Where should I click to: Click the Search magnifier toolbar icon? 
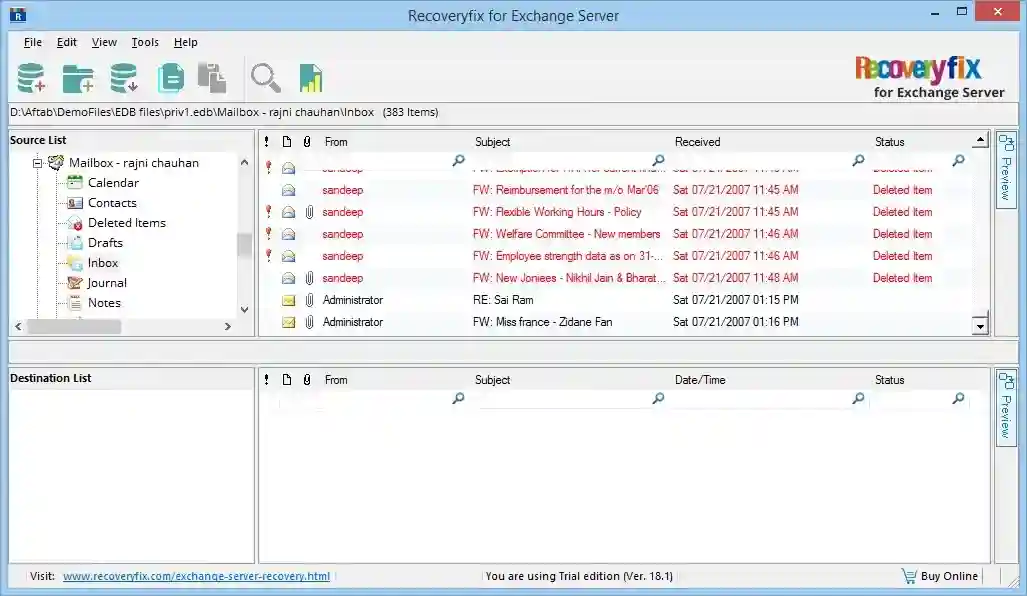pyautogui.click(x=265, y=78)
